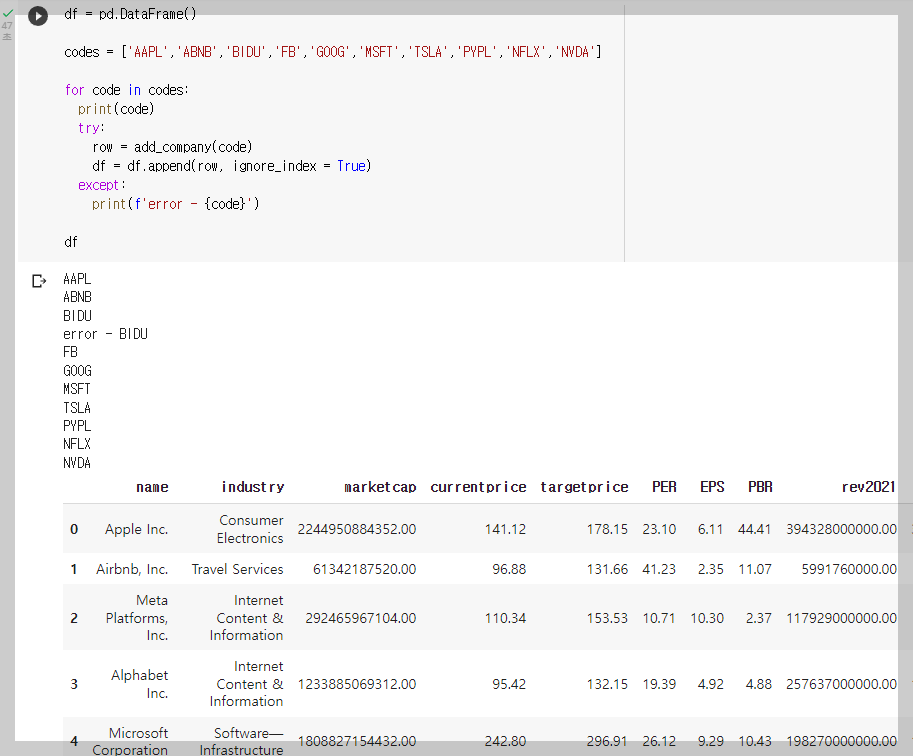Click the output toggle arrow icon
Image resolution: width=913 pixels, height=756 pixels.
[38, 281]
